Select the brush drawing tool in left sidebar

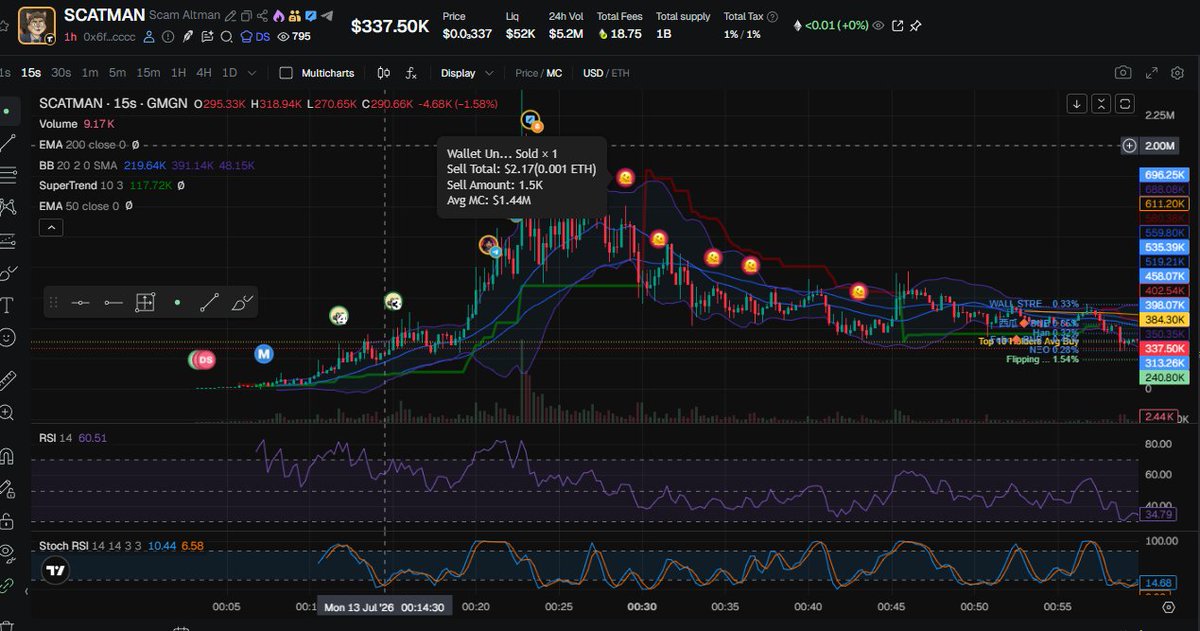point(8,272)
